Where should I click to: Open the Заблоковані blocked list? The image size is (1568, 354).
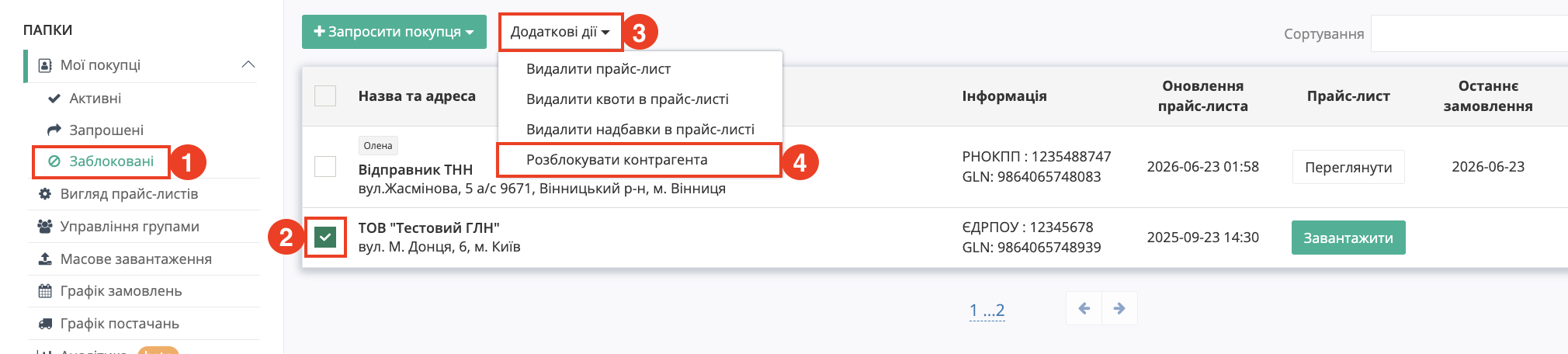click(x=101, y=161)
